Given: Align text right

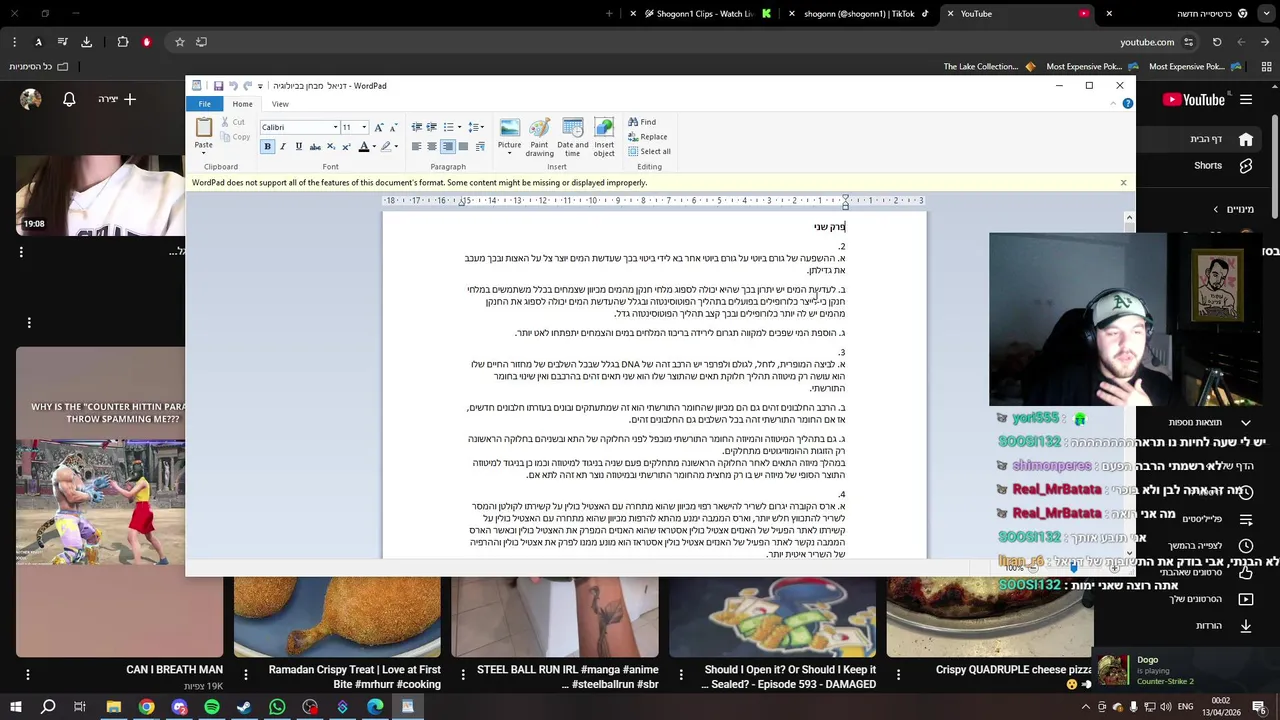Looking at the screenshot, I should [447, 147].
